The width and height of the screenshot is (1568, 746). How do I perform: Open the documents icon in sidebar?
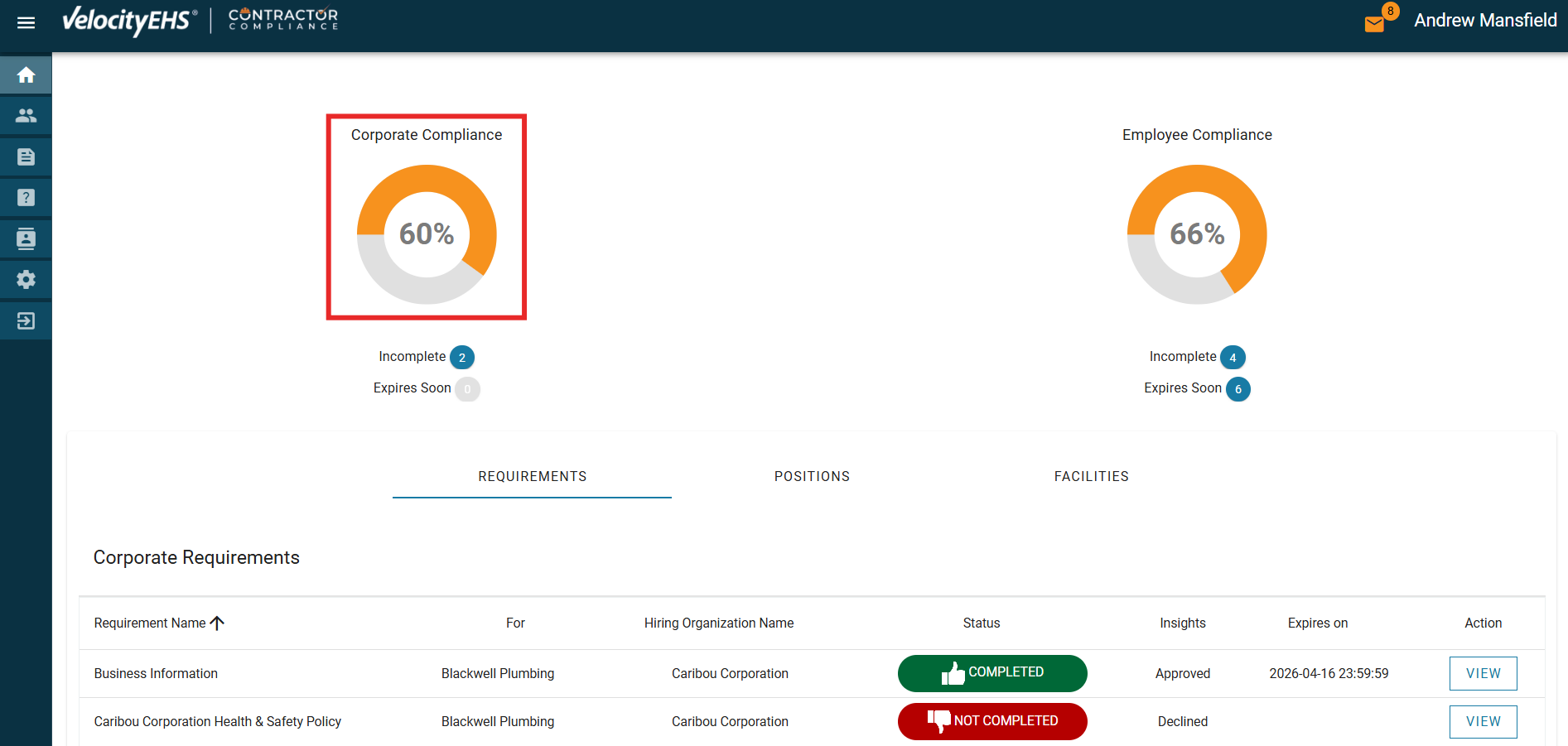tap(26, 157)
